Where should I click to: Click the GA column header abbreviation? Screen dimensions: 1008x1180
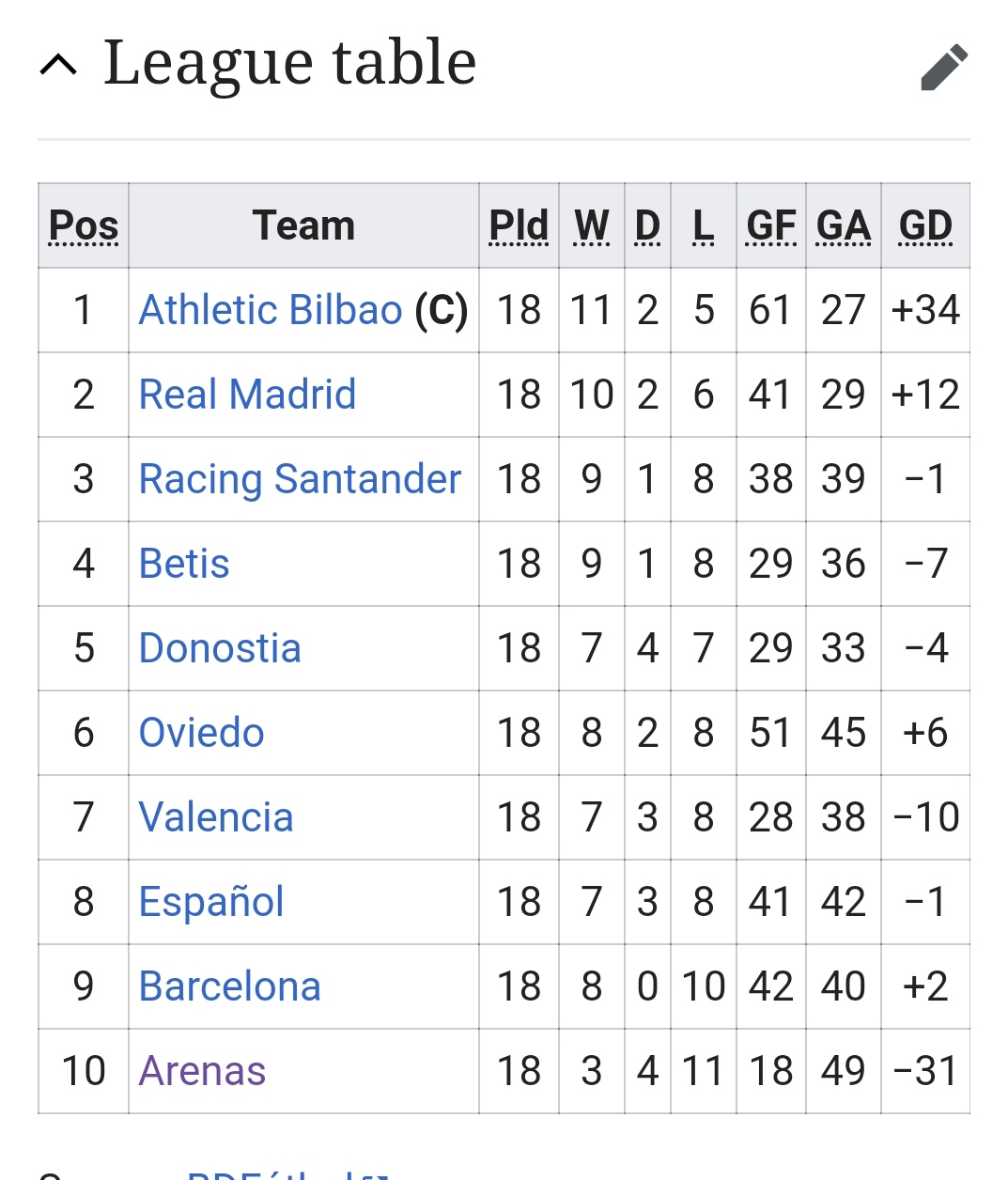tap(843, 225)
